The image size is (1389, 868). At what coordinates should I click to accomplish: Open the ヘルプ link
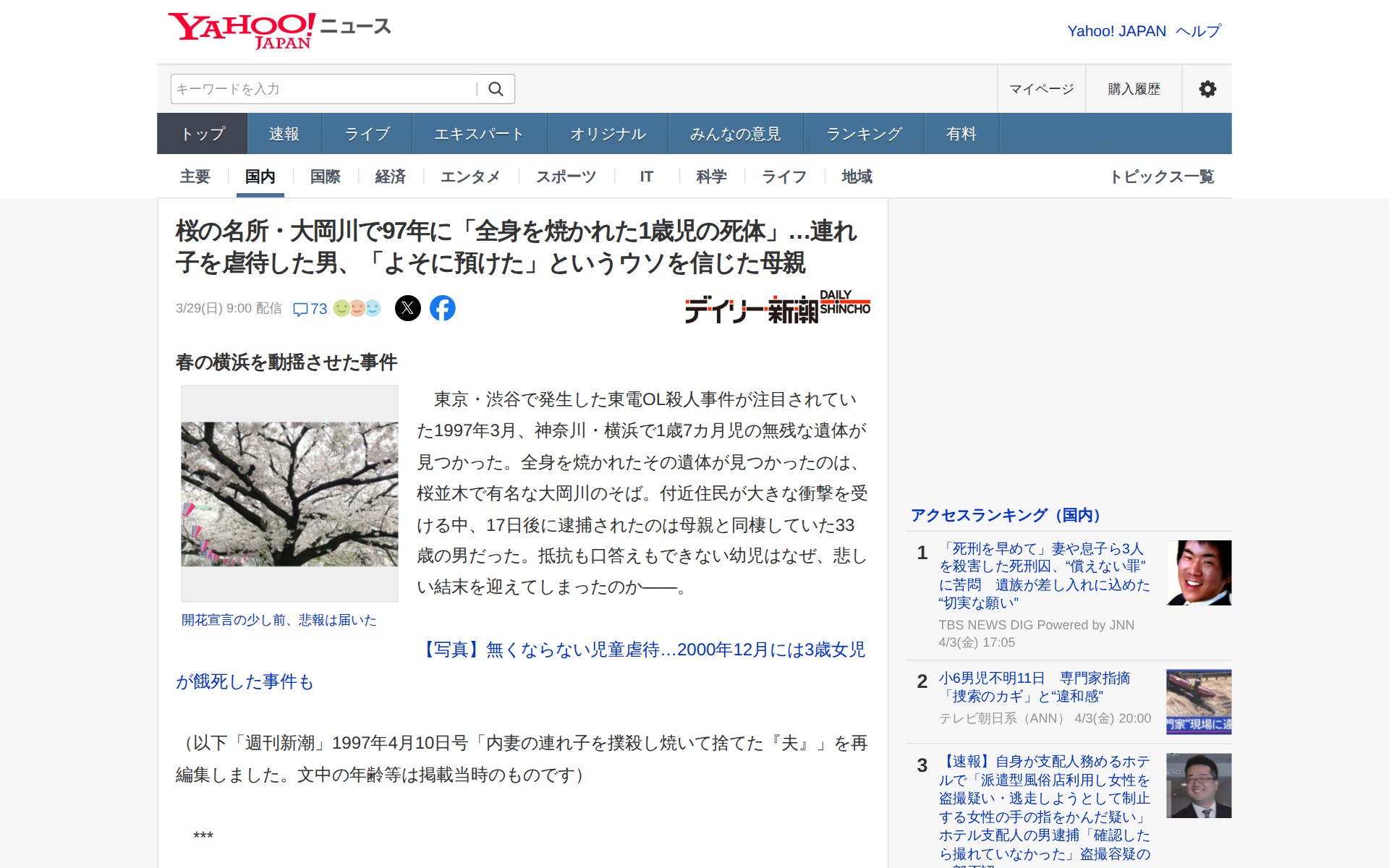pyautogui.click(x=1198, y=31)
